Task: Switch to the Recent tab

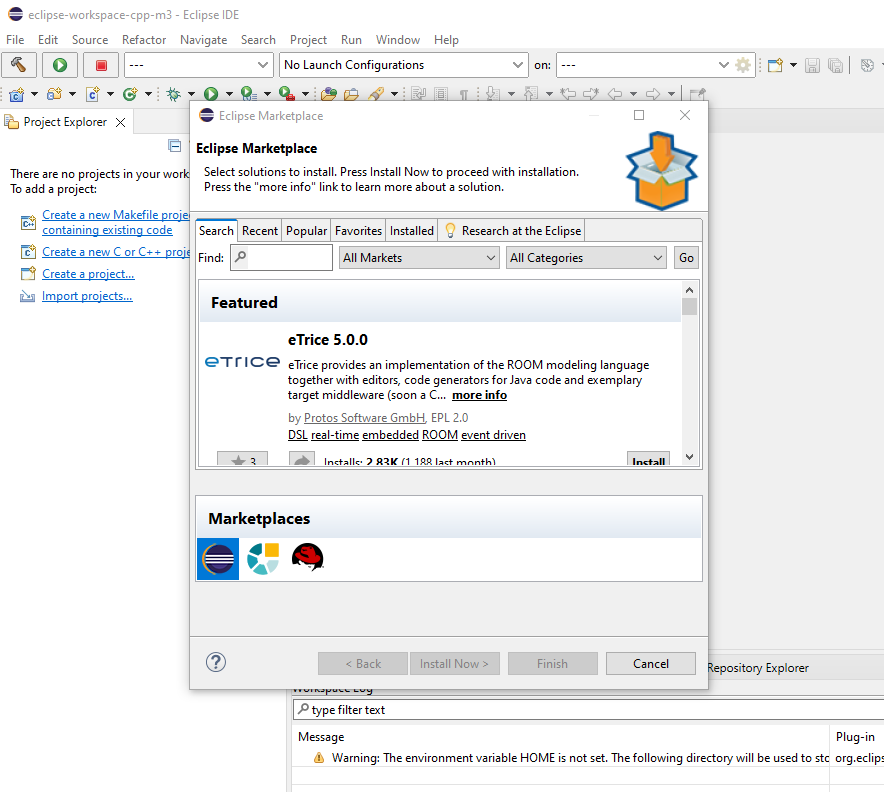Action: 260,231
